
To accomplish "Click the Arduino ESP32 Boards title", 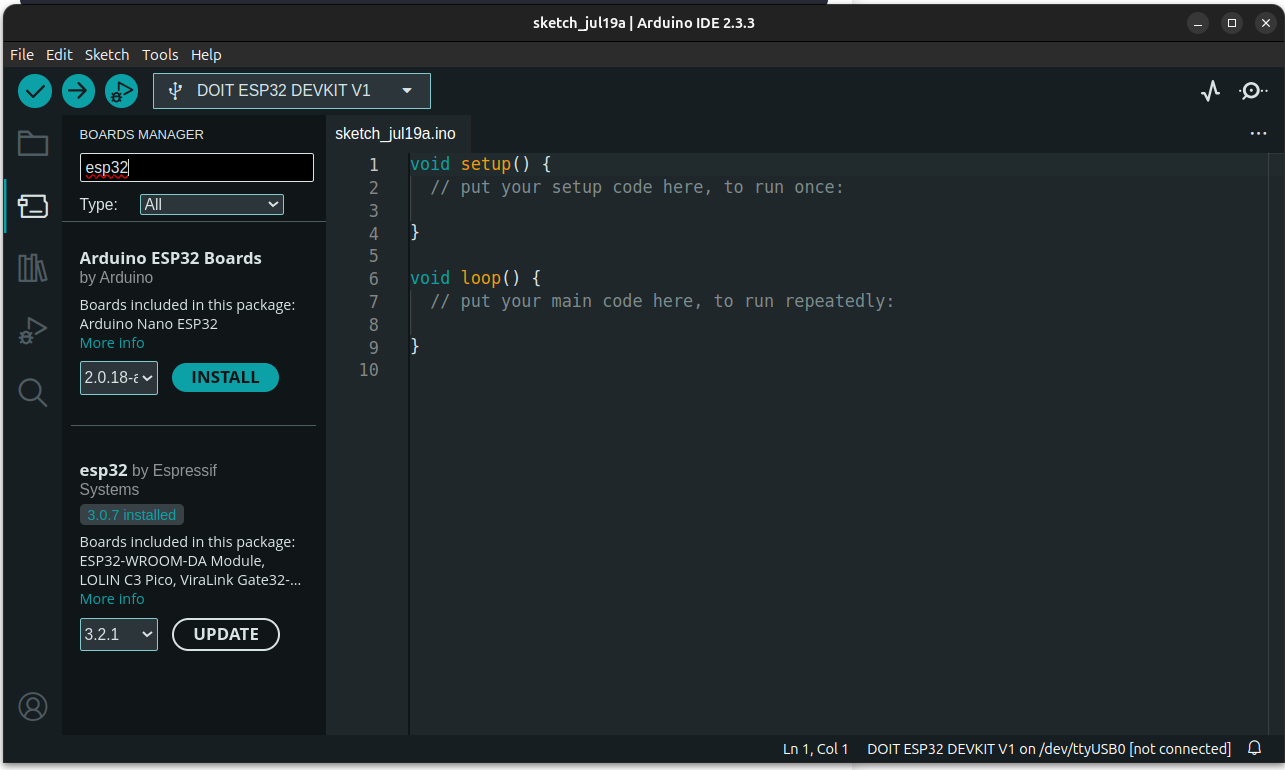I will pos(171,258).
